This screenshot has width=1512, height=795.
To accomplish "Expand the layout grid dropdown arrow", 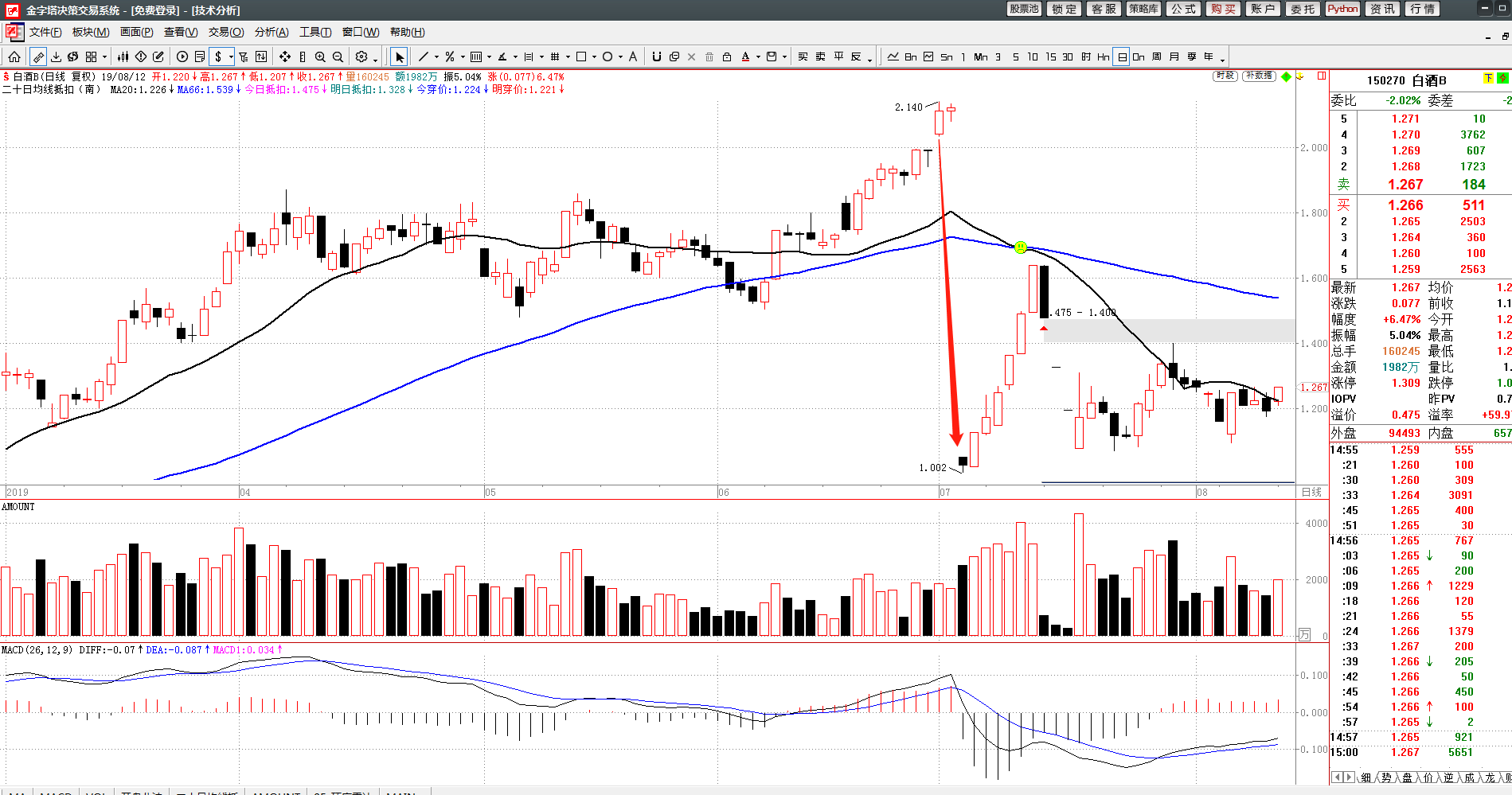I will pyautogui.click(x=104, y=57).
